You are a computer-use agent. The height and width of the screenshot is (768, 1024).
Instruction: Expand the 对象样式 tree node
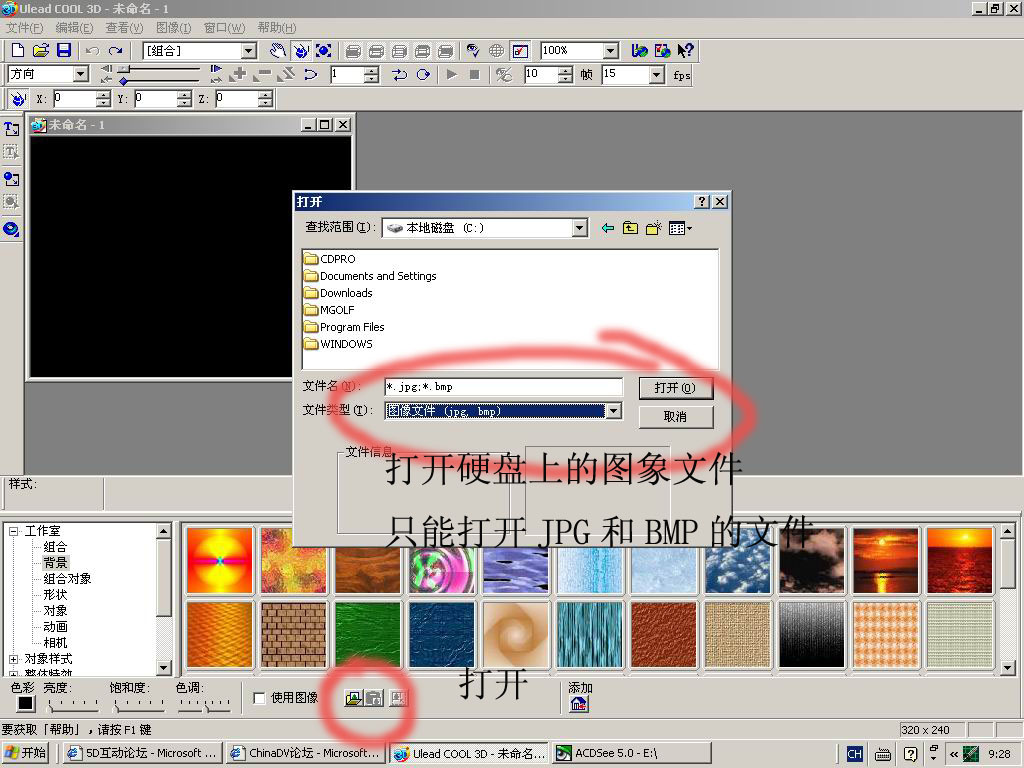click(x=14, y=659)
